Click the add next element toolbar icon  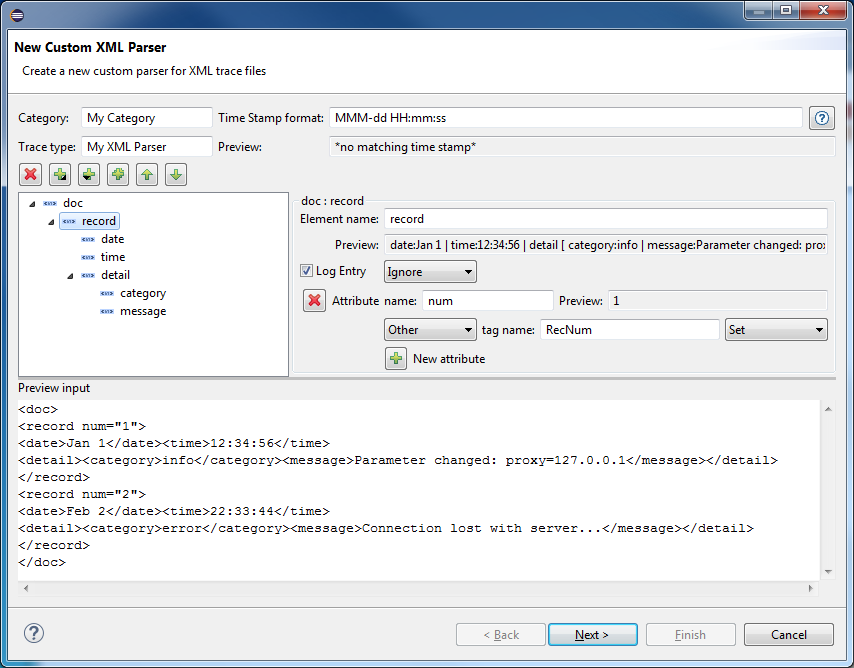point(60,175)
